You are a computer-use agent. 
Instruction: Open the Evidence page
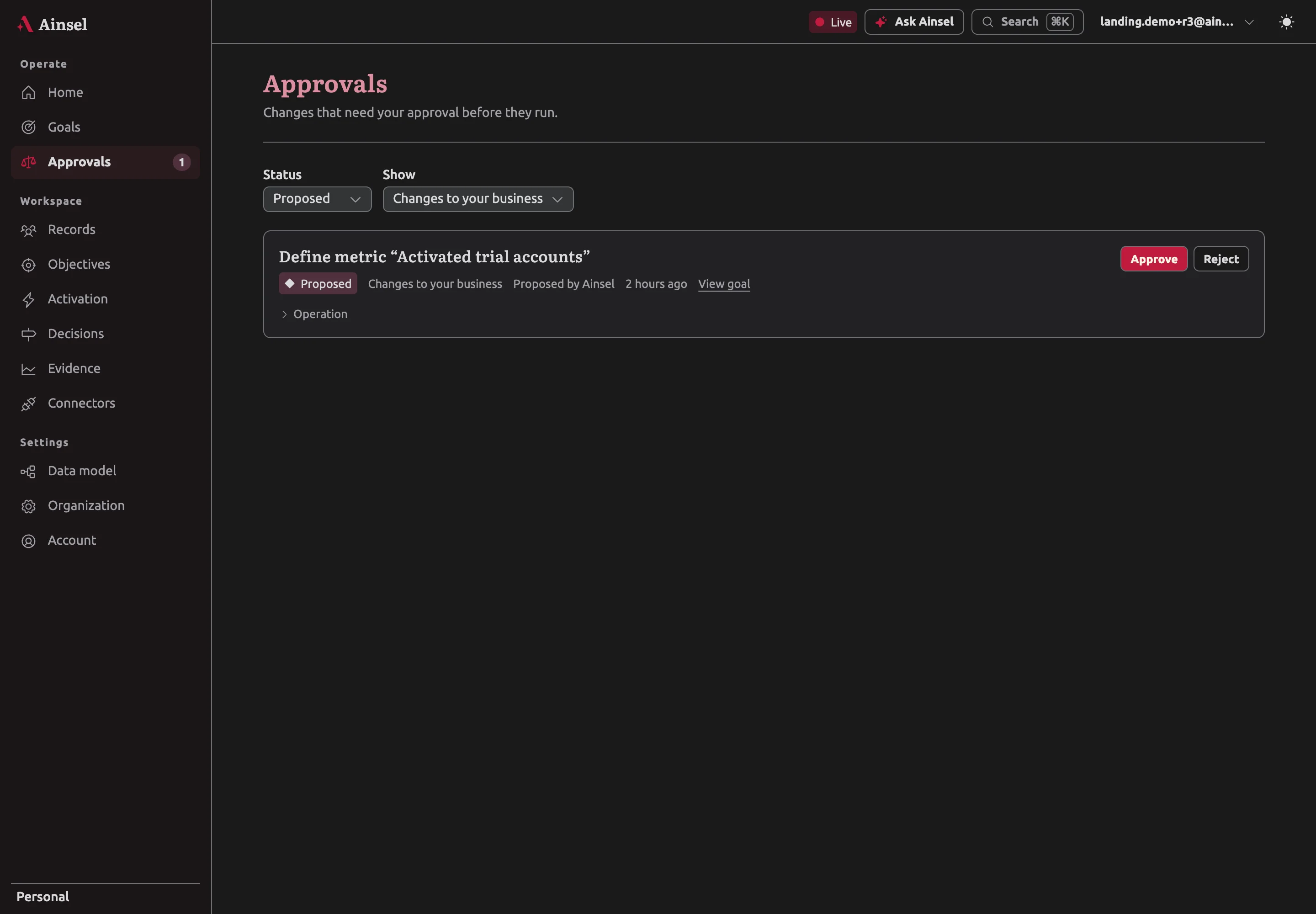tap(106, 369)
